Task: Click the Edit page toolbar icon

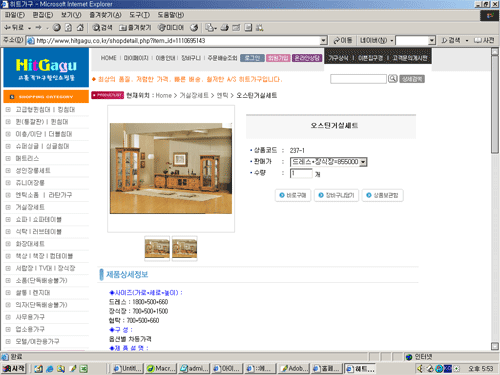Action: click(236, 28)
